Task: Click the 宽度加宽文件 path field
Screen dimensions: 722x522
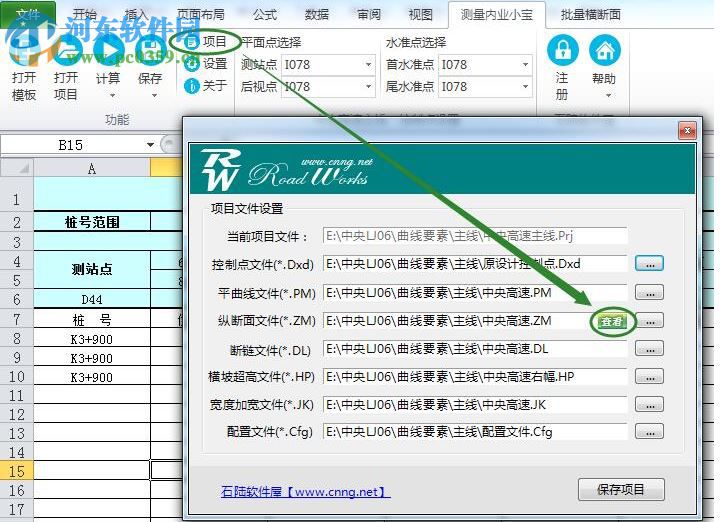Action: pyautogui.click(x=475, y=404)
